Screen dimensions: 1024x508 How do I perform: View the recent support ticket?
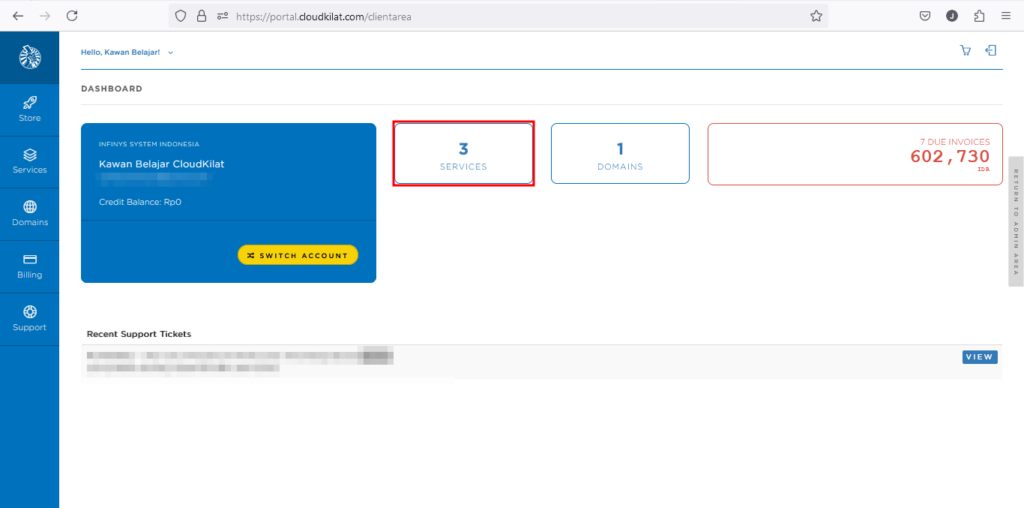click(979, 357)
